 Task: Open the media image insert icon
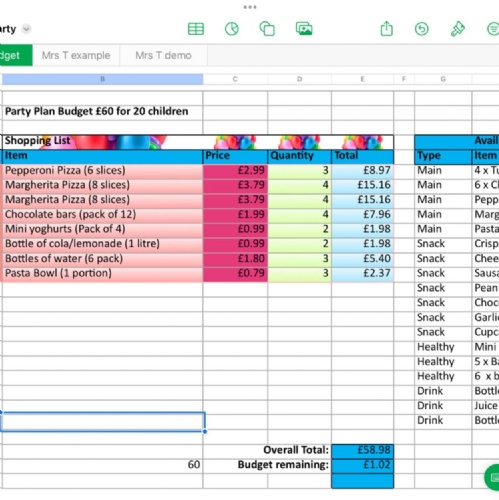[x=304, y=29]
